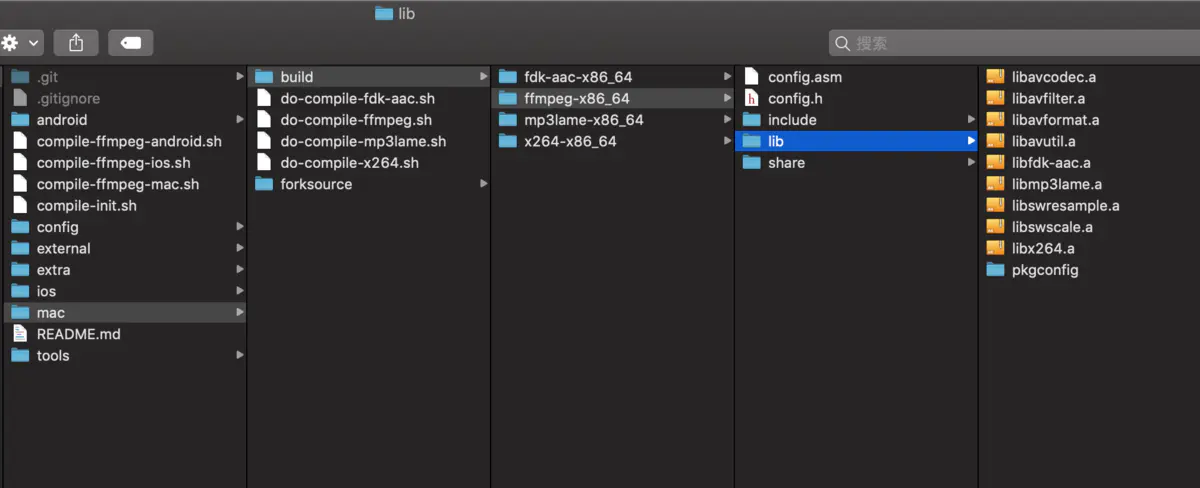The height and width of the screenshot is (488, 1200).
Task: Click the lib window title folder icon
Action: [x=384, y=13]
